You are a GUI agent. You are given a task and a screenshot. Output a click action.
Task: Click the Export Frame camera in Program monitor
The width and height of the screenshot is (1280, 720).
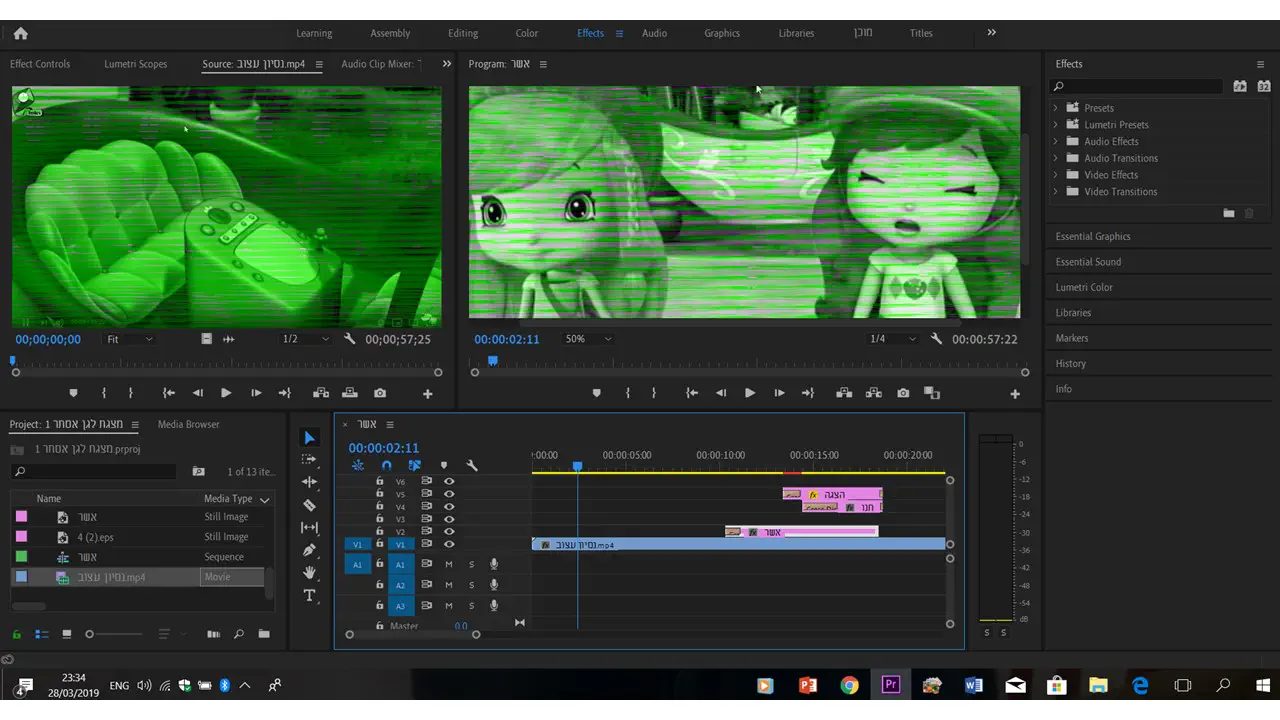pos(903,394)
